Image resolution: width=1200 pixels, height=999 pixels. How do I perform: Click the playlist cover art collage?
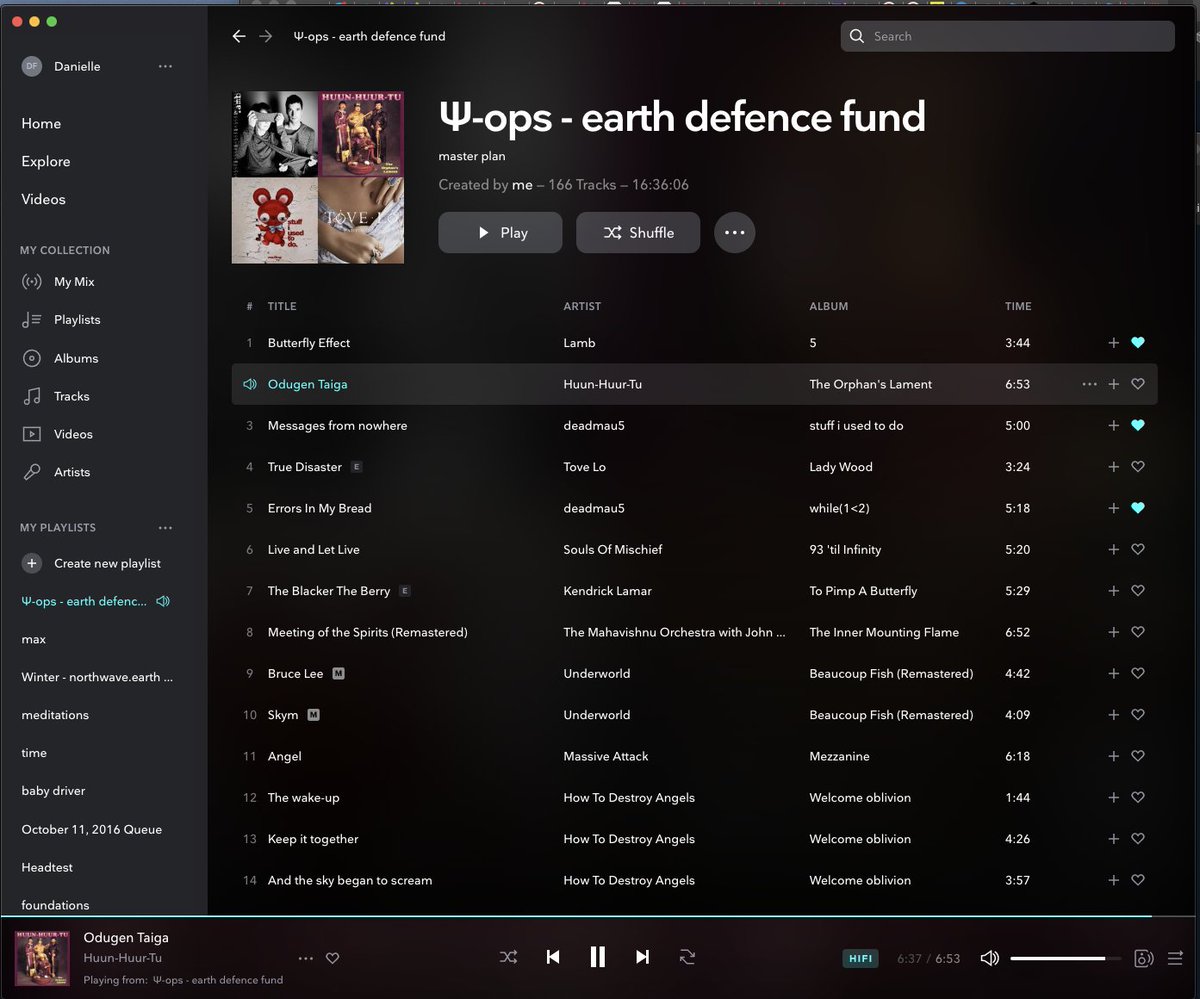pos(318,177)
